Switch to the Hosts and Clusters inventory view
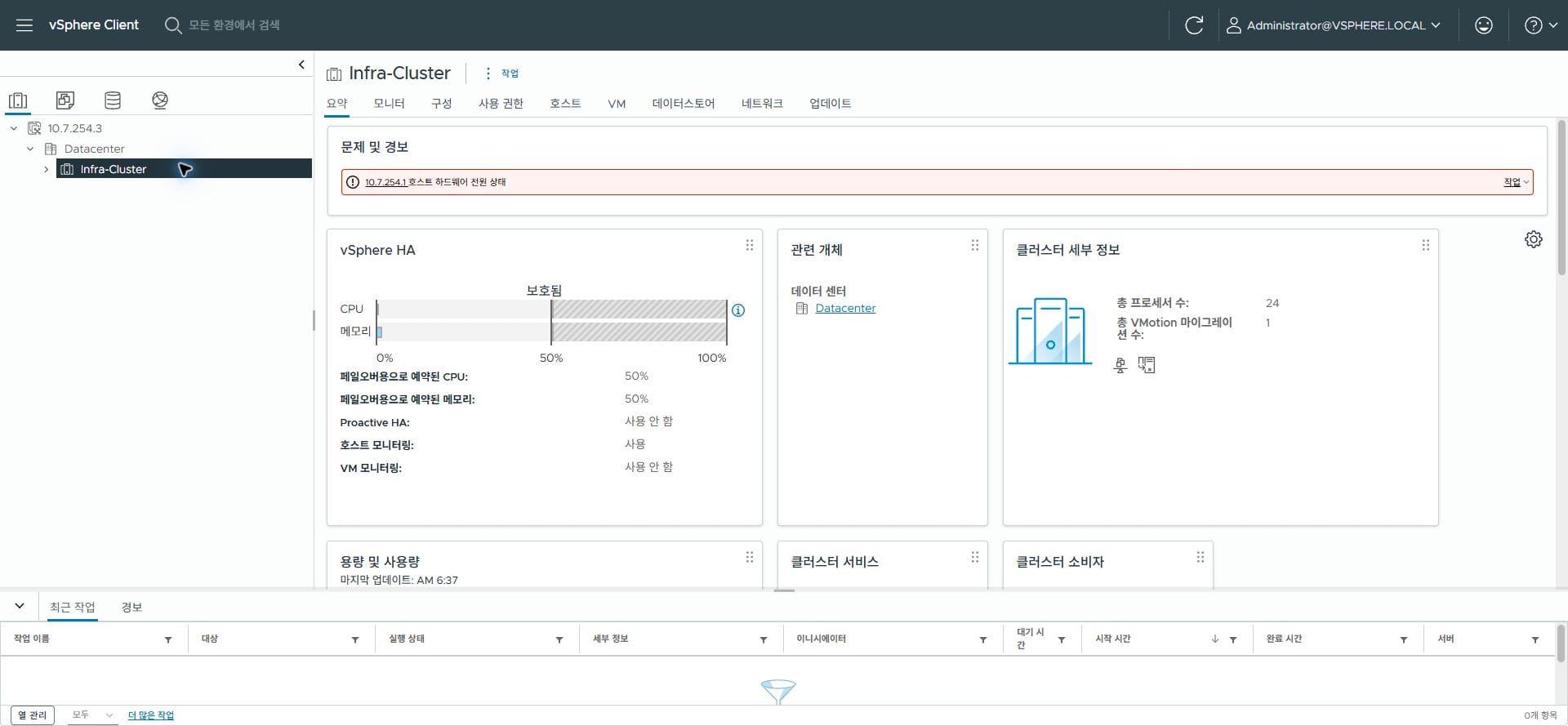Image resolution: width=1568 pixels, height=726 pixels. click(x=18, y=100)
